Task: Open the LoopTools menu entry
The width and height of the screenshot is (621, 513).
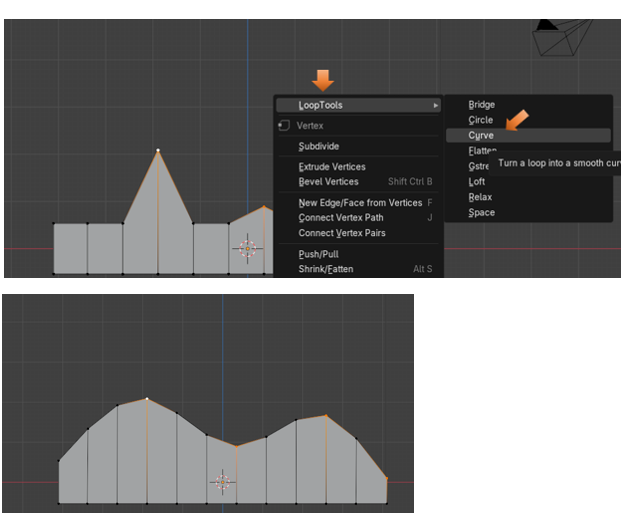Action: [321, 105]
